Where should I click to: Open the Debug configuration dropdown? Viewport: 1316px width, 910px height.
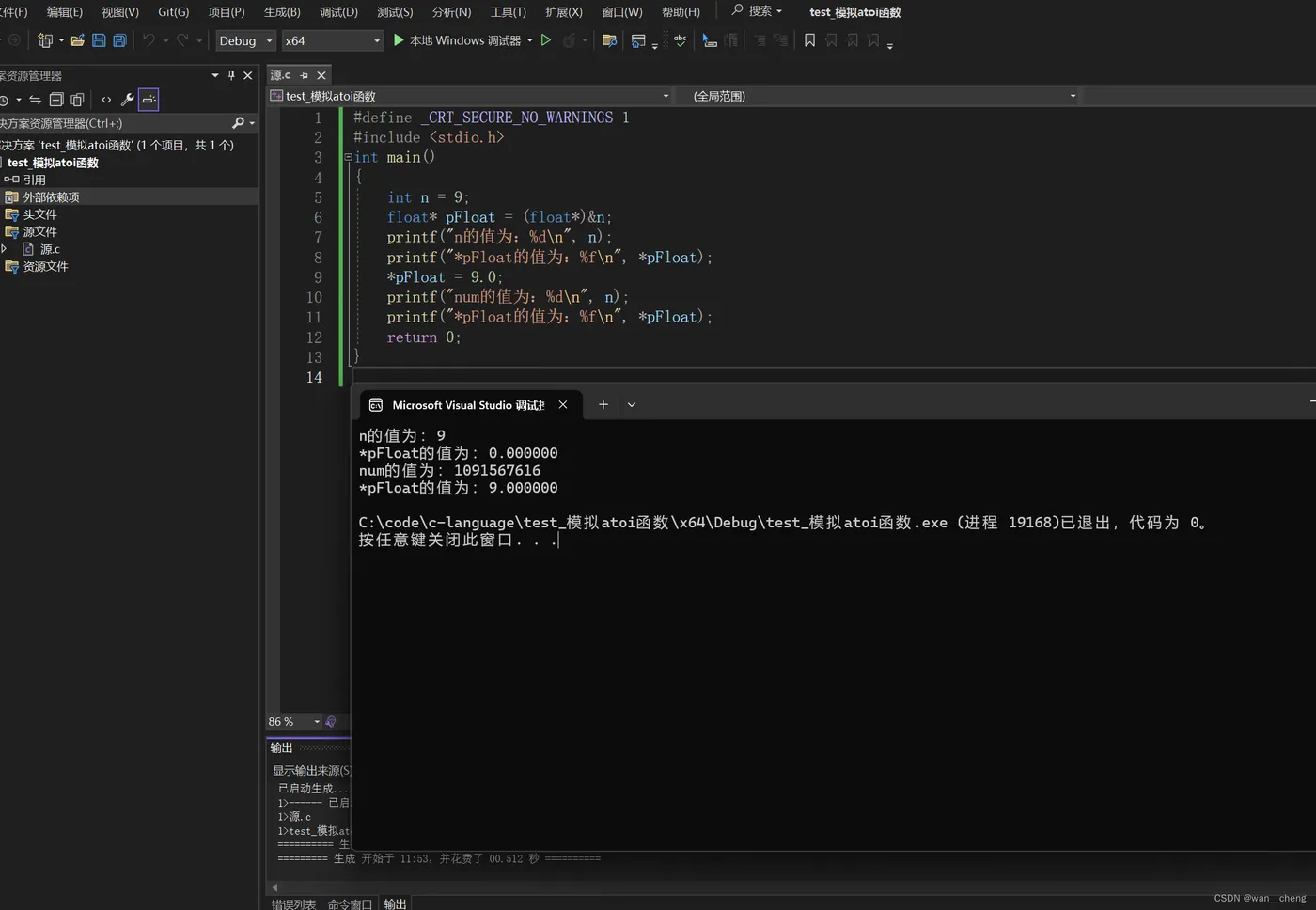pos(245,40)
